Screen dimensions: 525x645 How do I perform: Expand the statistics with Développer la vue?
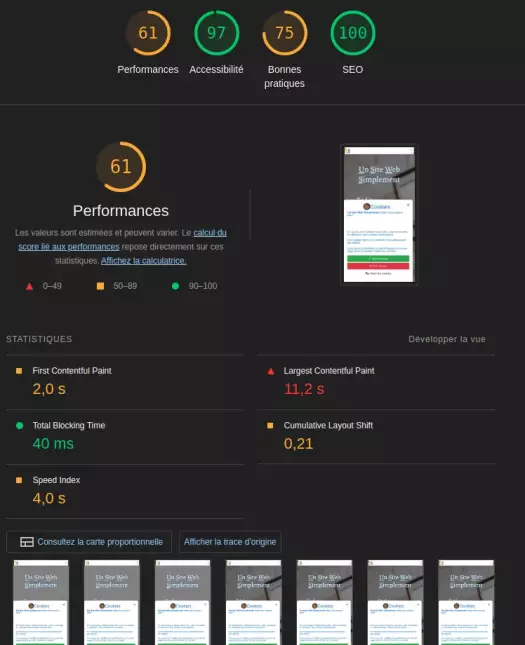pos(447,339)
